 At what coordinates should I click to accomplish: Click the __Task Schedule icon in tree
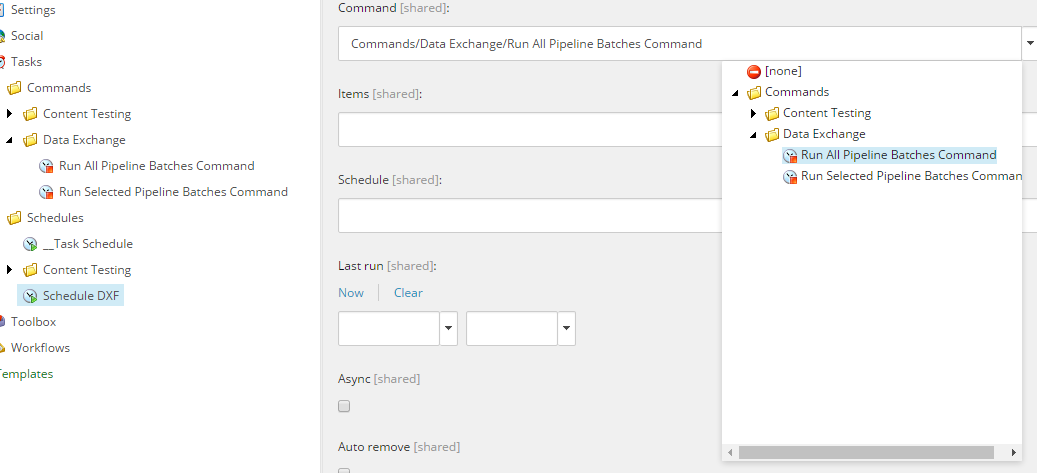(x=30, y=244)
